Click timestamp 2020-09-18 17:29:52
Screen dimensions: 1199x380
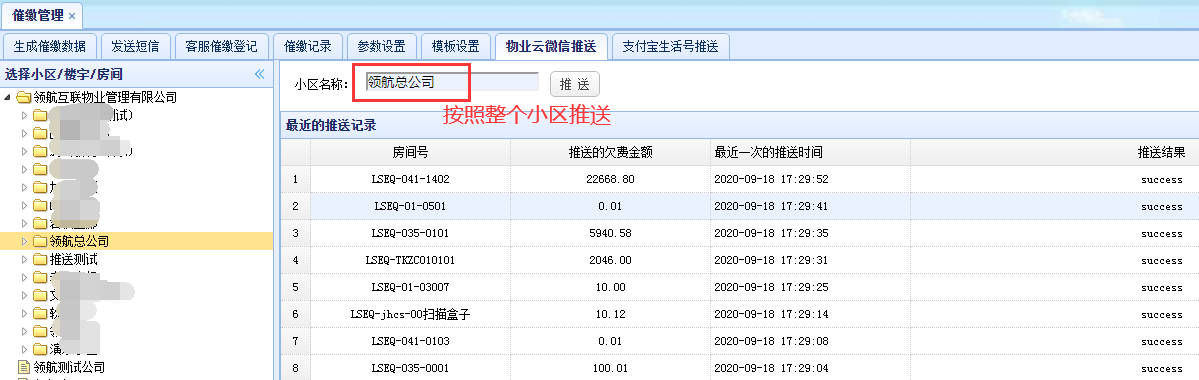(x=772, y=179)
